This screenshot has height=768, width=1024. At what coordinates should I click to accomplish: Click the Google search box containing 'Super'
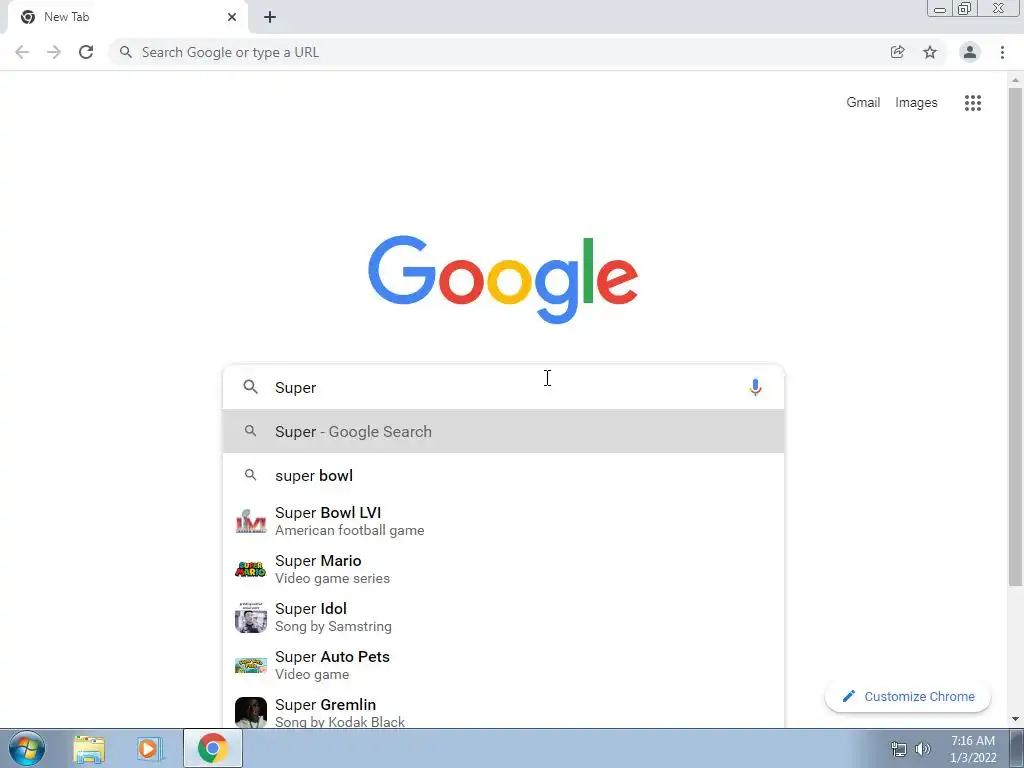[x=503, y=387]
